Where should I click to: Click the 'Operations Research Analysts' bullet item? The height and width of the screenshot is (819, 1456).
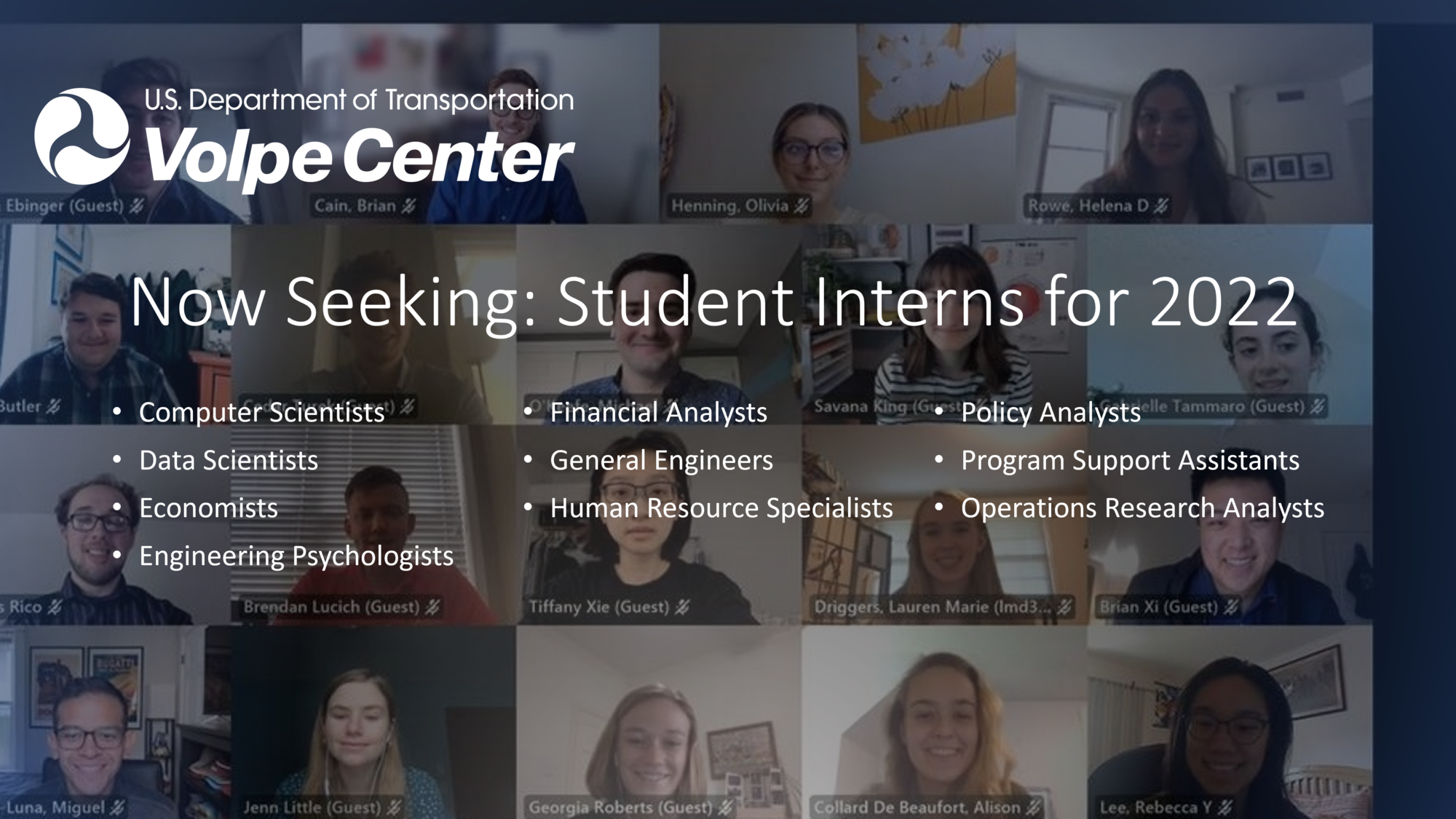tap(1142, 507)
